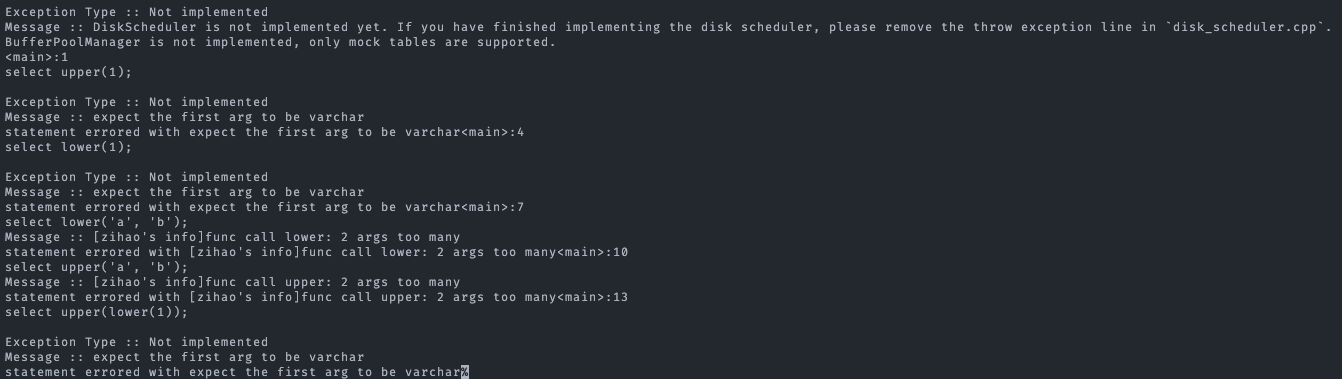Click the last 'Exception Type :: Not implemented' line

[136, 342]
